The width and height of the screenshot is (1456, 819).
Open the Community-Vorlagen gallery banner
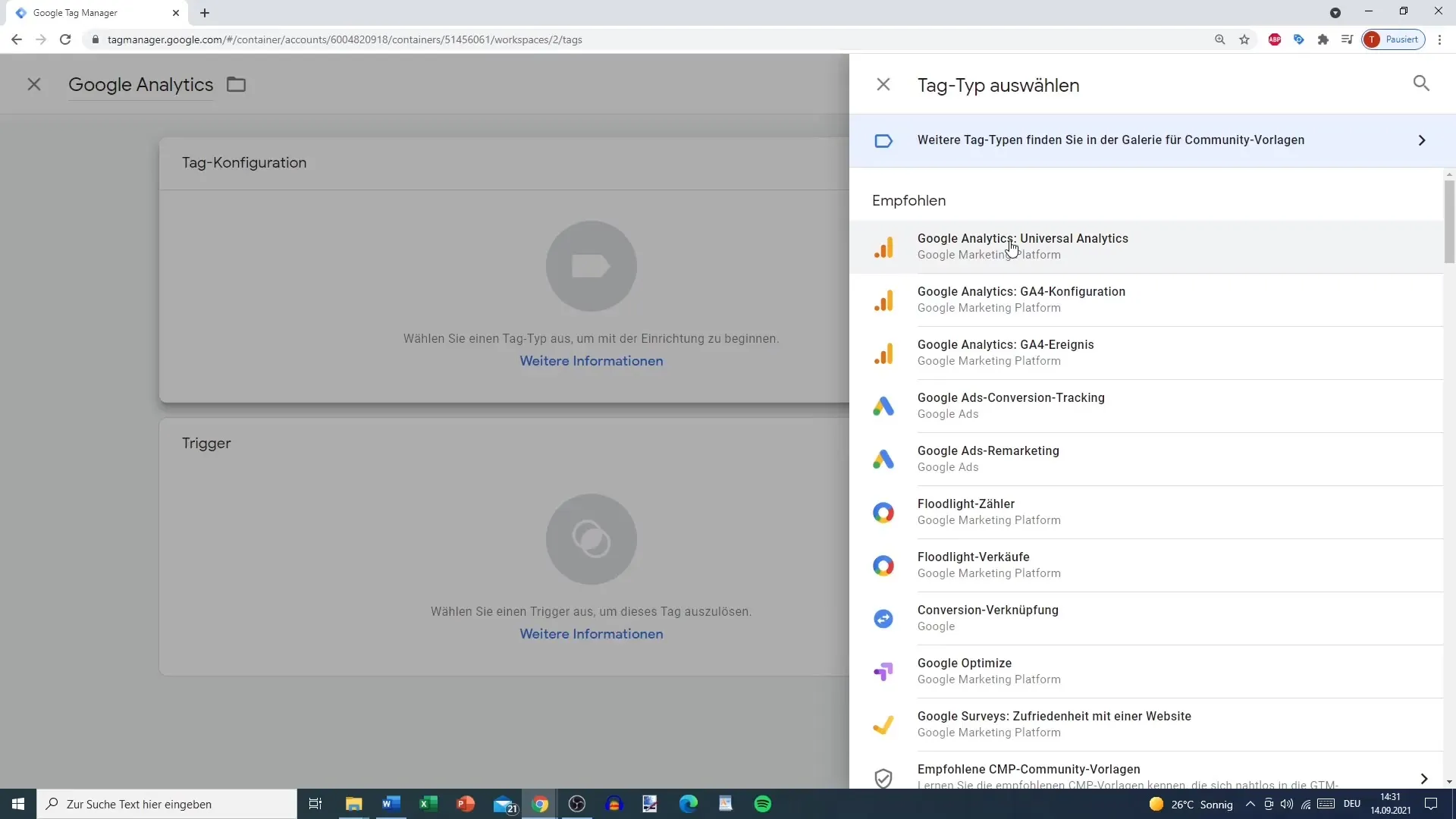click(1152, 140)
